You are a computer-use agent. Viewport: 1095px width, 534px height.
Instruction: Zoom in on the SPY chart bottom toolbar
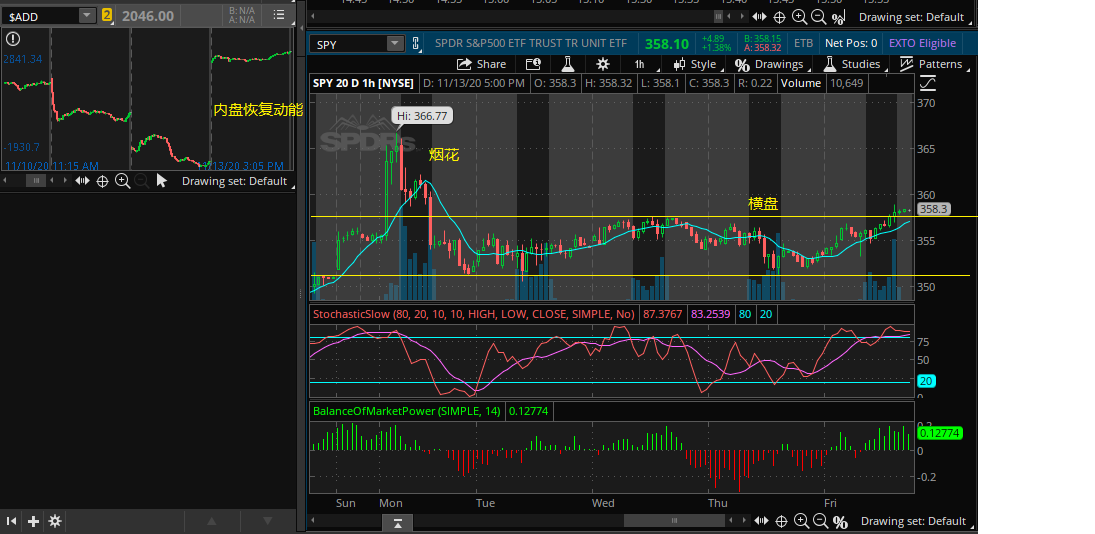coord(800,521)
